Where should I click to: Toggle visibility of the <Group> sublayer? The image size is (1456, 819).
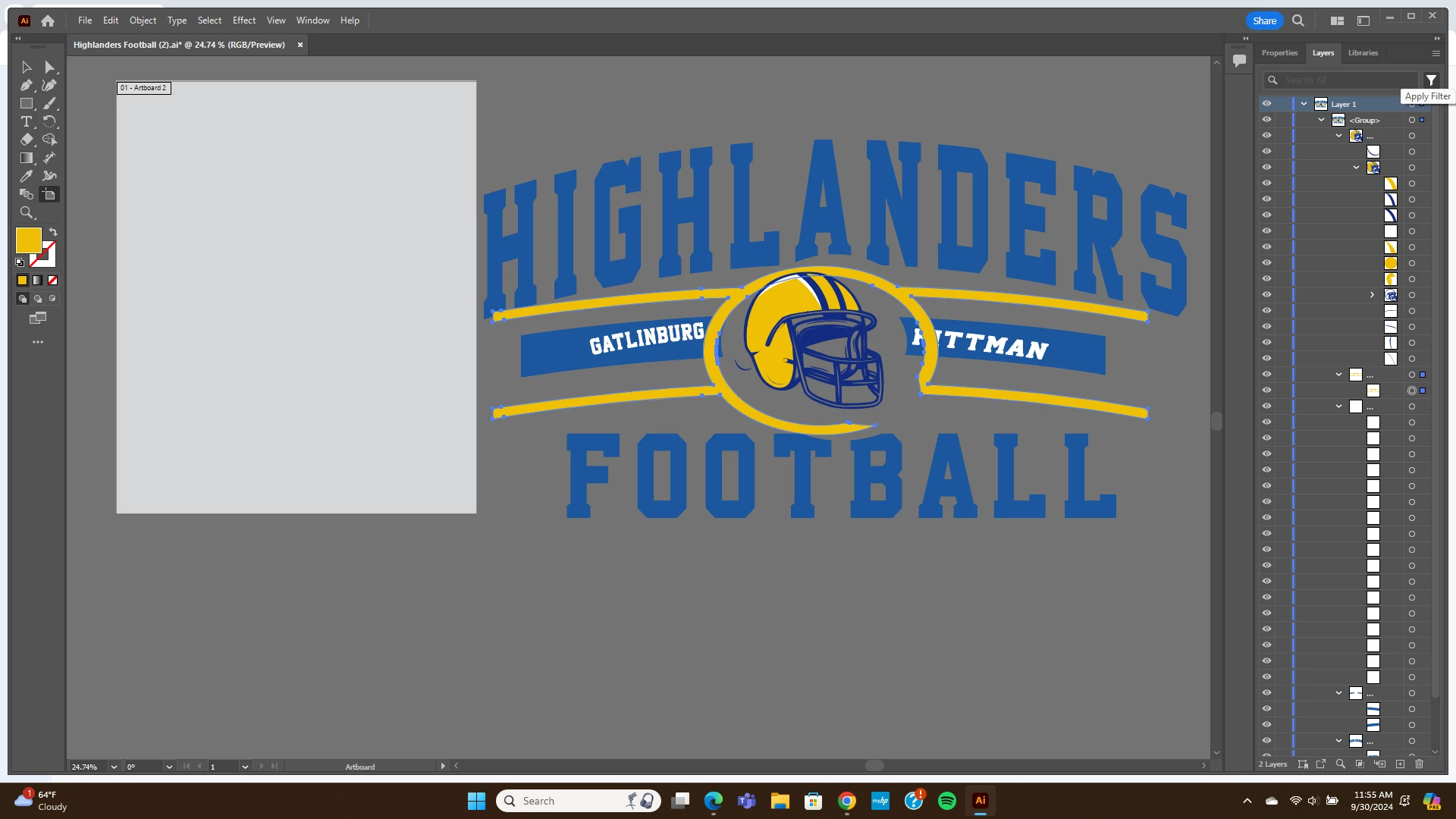click(x=1266, y=120)
